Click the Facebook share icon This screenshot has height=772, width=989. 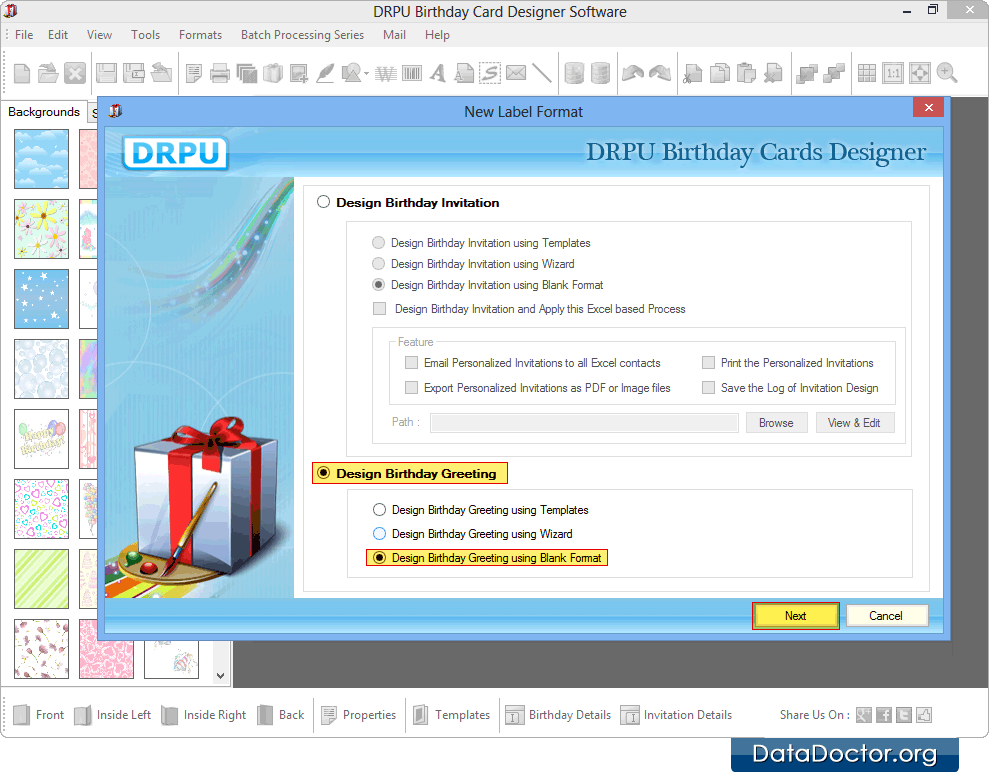(x=884, y=715)
